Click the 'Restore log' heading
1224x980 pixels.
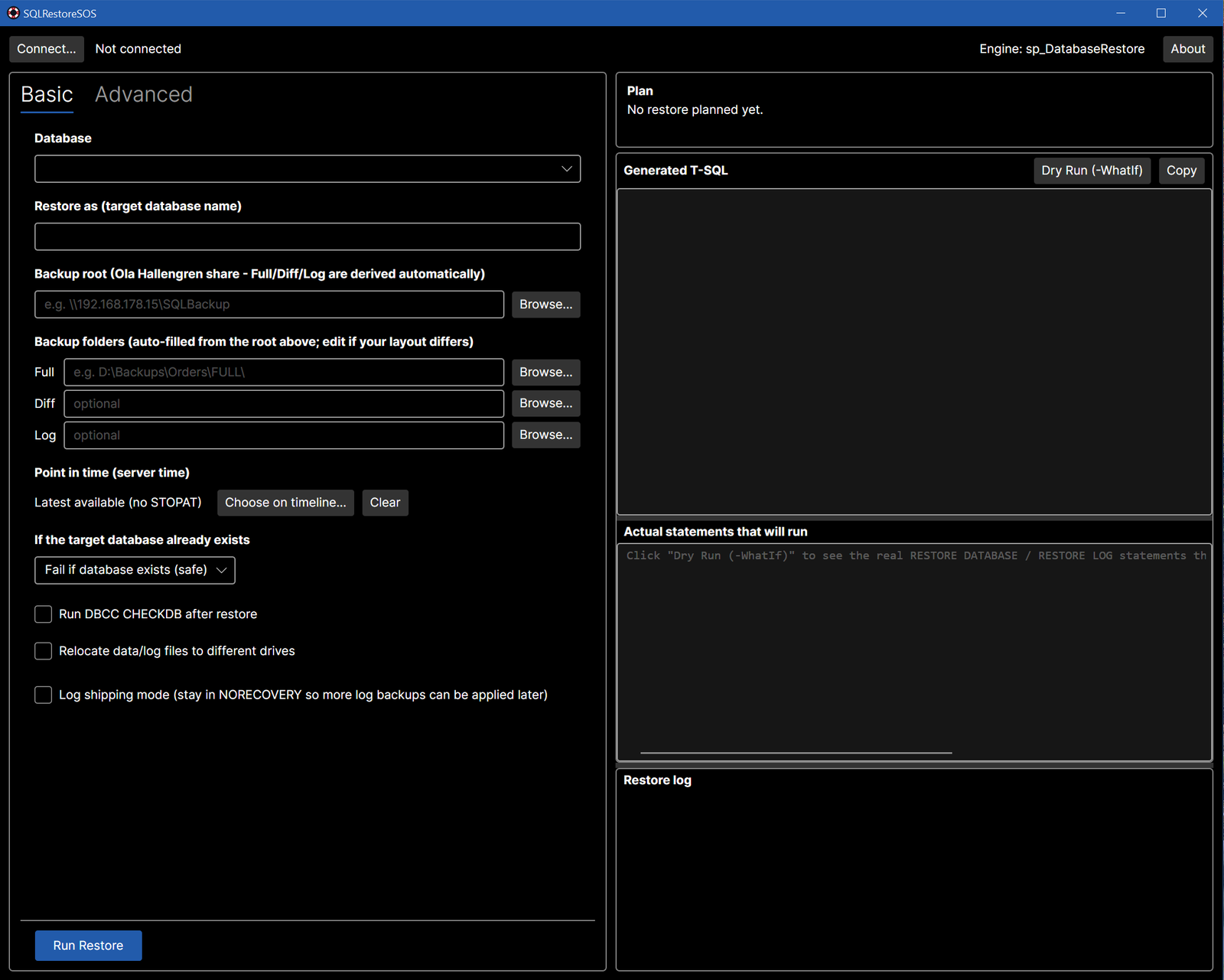pos(657,780)
